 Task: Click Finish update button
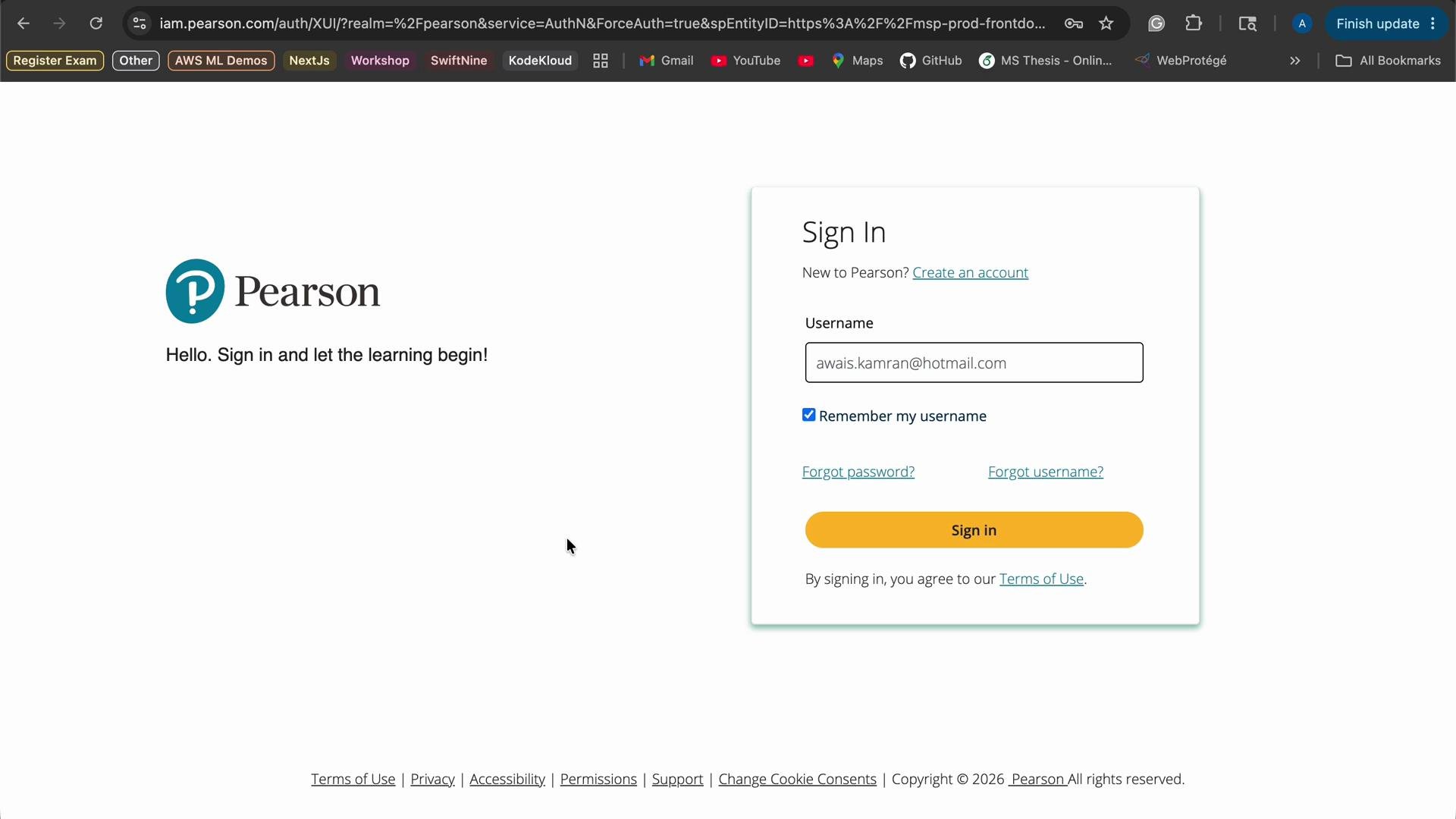click(1377, 24)
